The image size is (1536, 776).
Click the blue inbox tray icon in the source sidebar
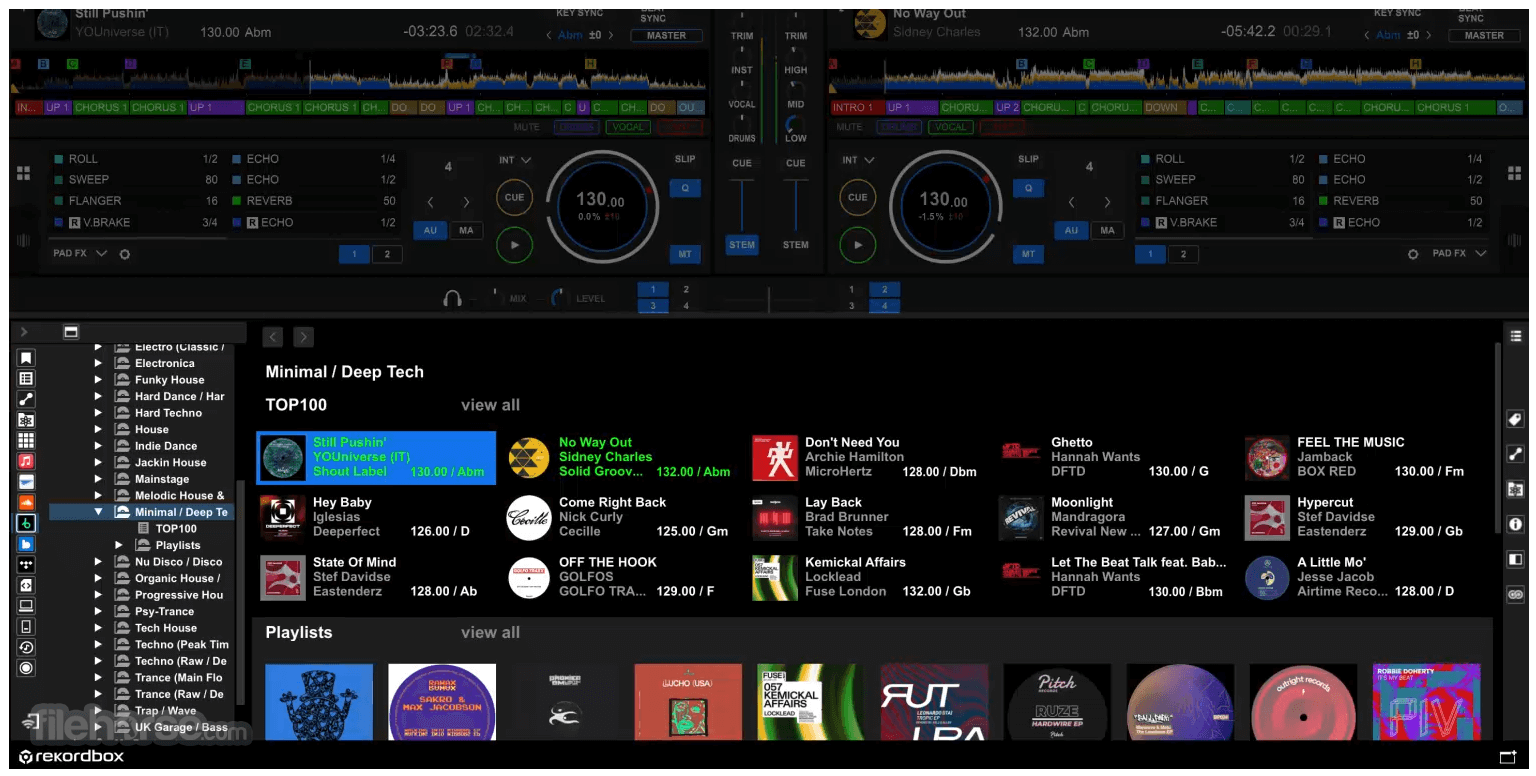click(x=26, y=482)
